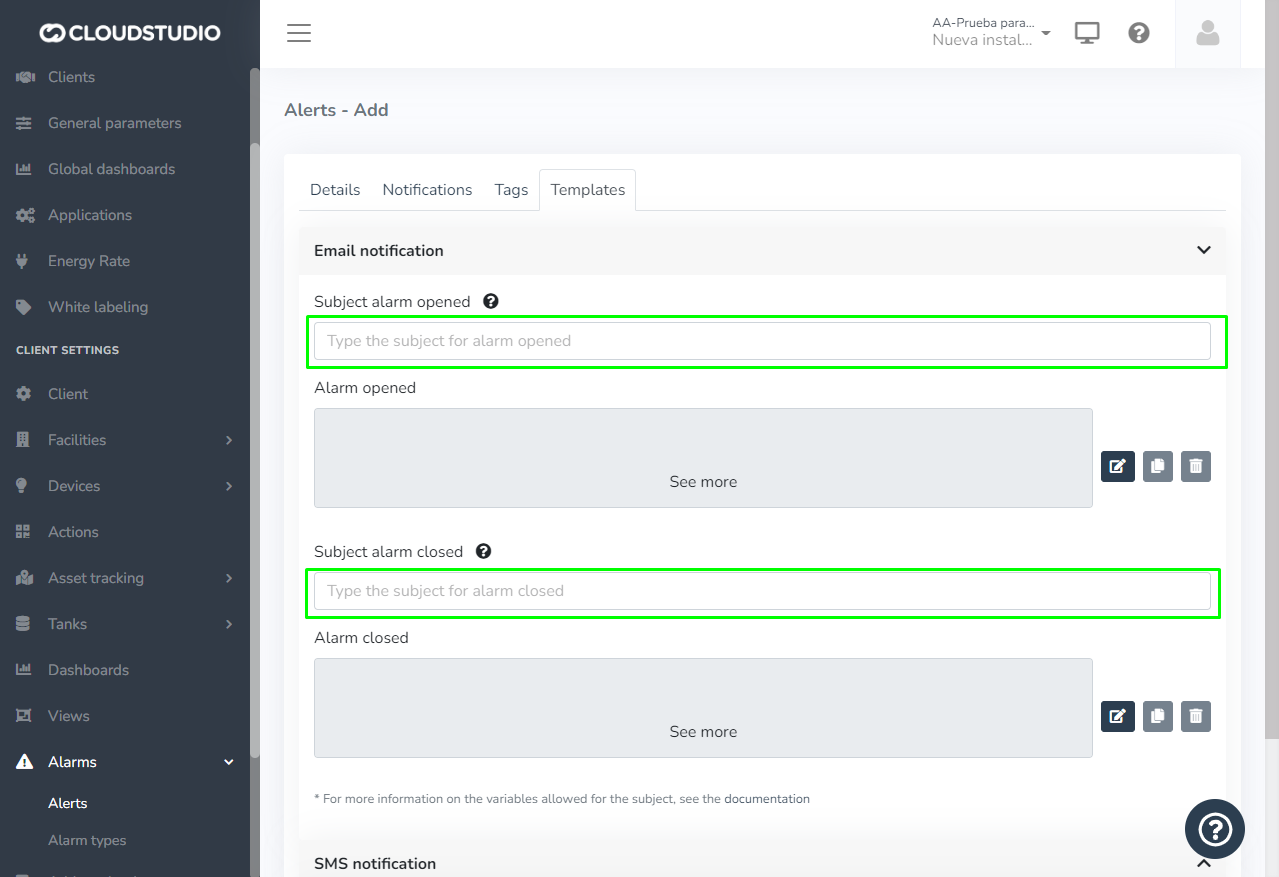Delete the Alarm closed template
This screenshot has height=877, width=1279.
(1195, 716)
